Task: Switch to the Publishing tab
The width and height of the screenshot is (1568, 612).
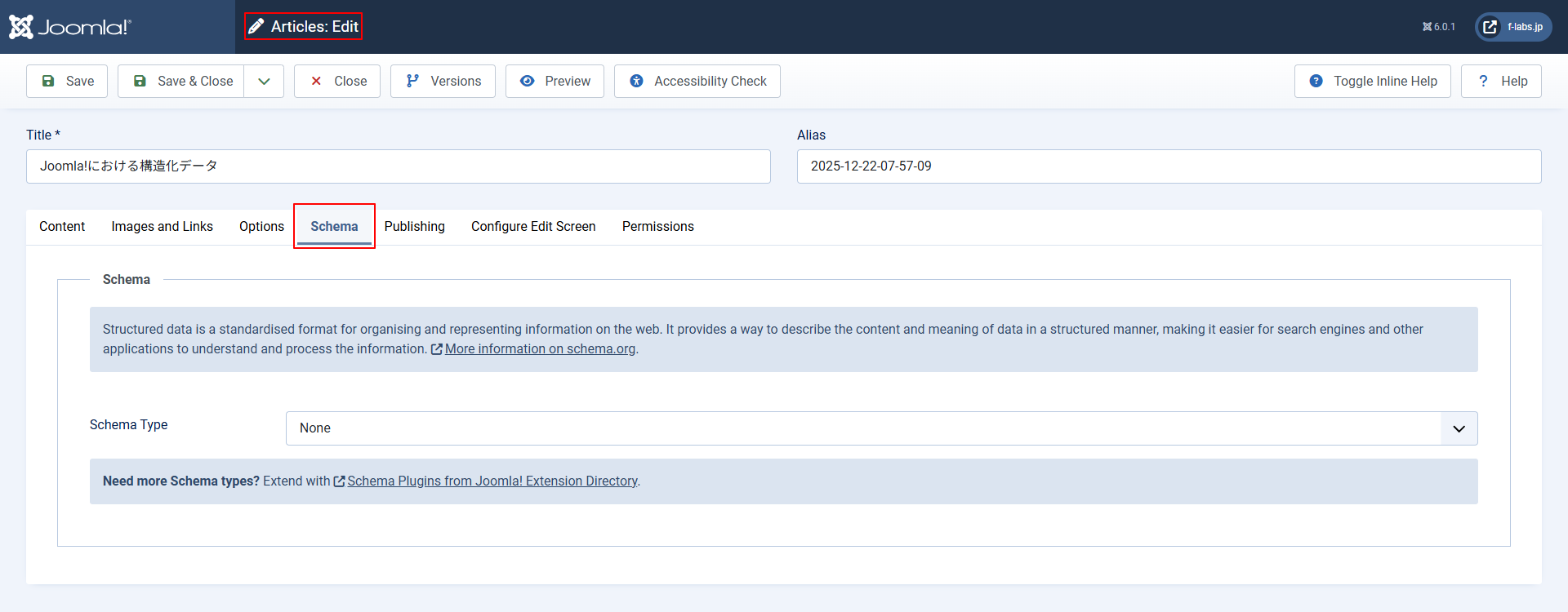Action: 414,227
